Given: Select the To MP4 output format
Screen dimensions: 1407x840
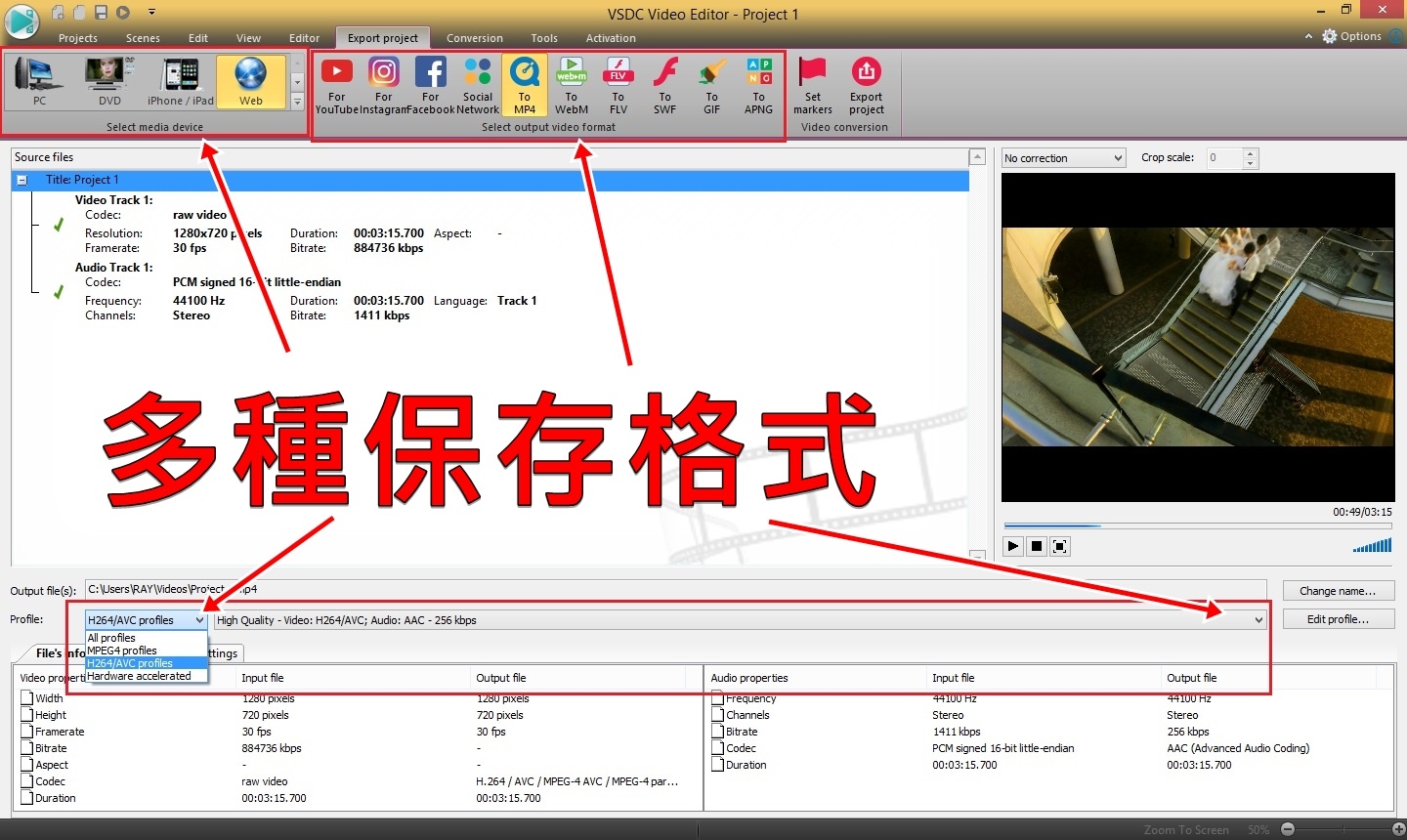Looking at the screenshot, I should [525, 85].
